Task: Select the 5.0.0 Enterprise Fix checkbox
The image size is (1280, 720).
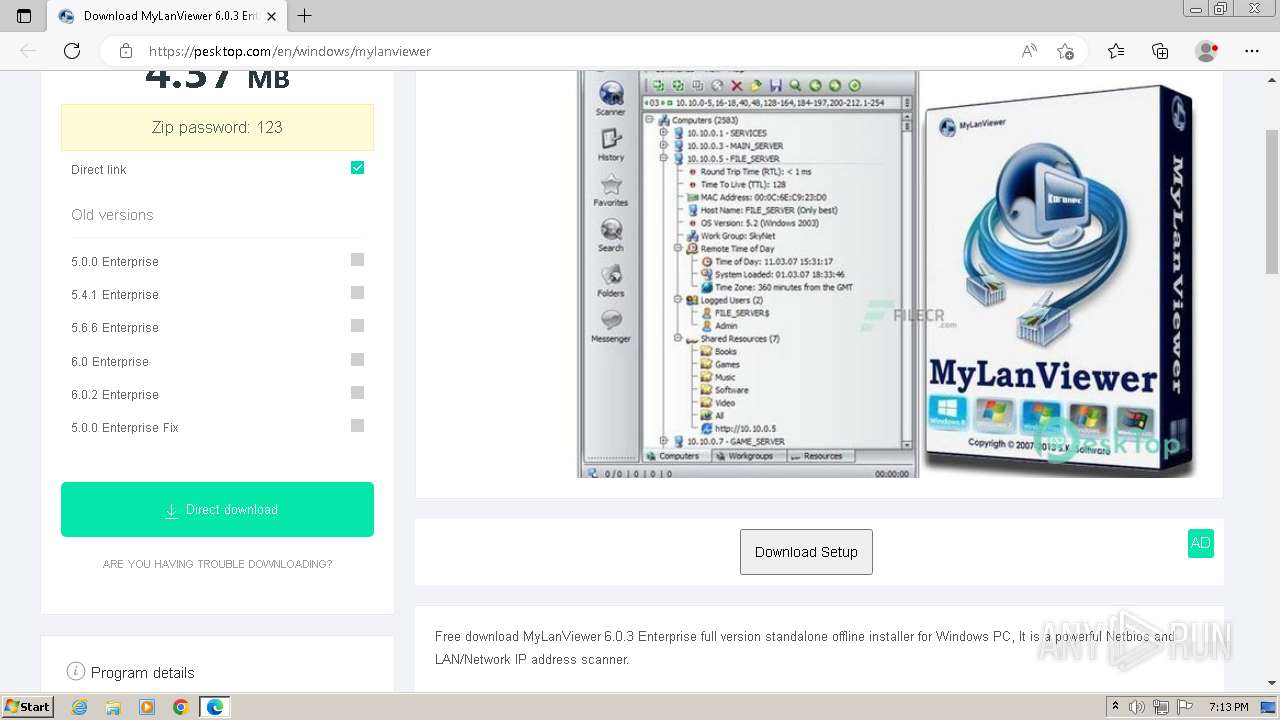Action: pos(357,426)
